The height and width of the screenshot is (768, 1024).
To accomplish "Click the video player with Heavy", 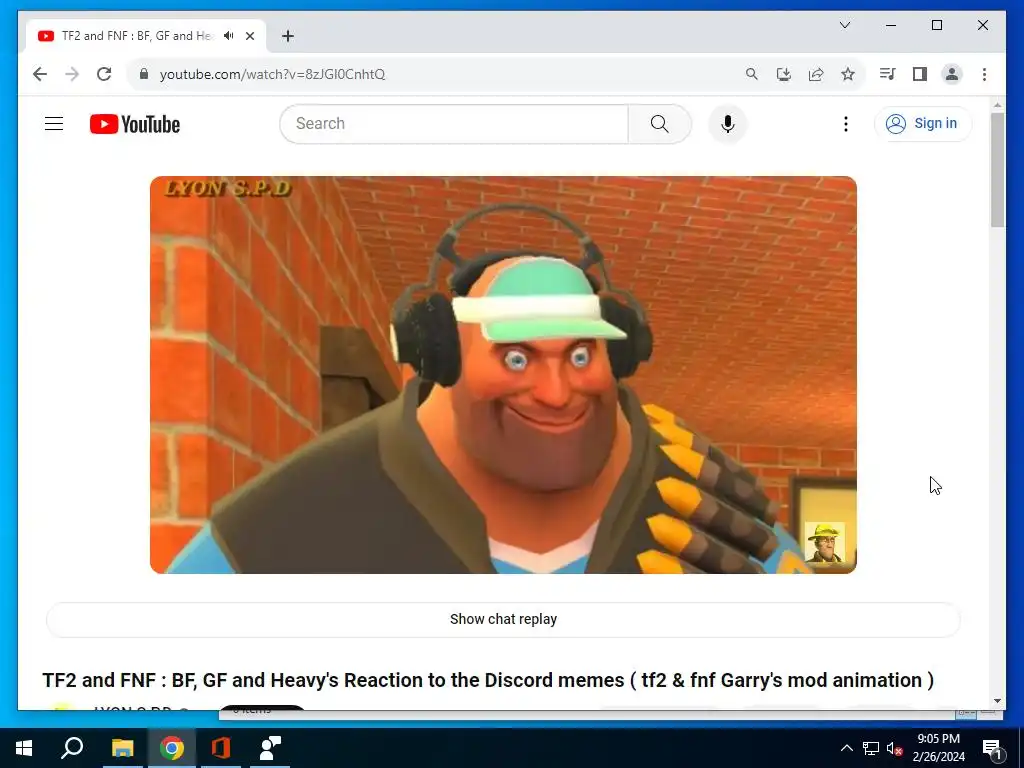I will click(503, 375).
